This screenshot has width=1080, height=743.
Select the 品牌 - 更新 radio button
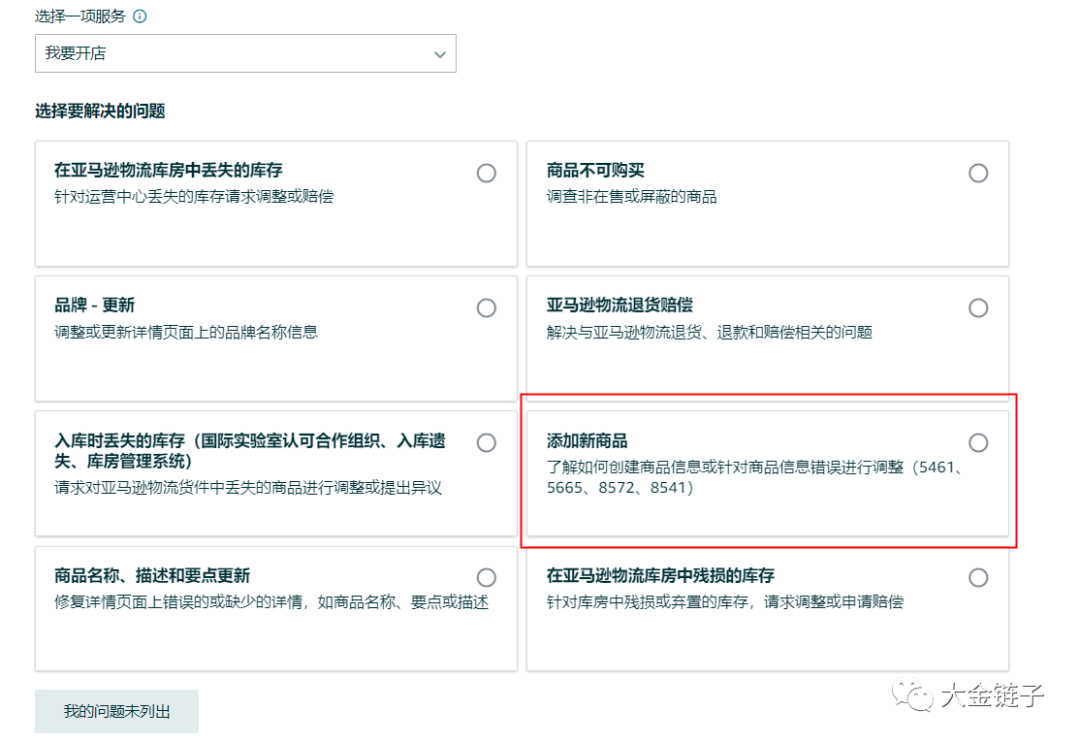486,308
